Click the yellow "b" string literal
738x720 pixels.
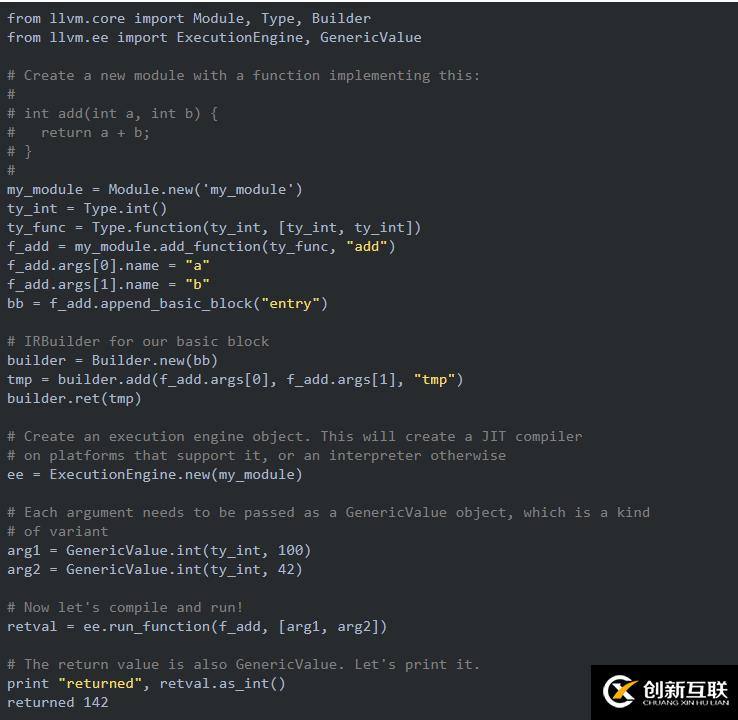pyautogui.click(x=197, y=285)
